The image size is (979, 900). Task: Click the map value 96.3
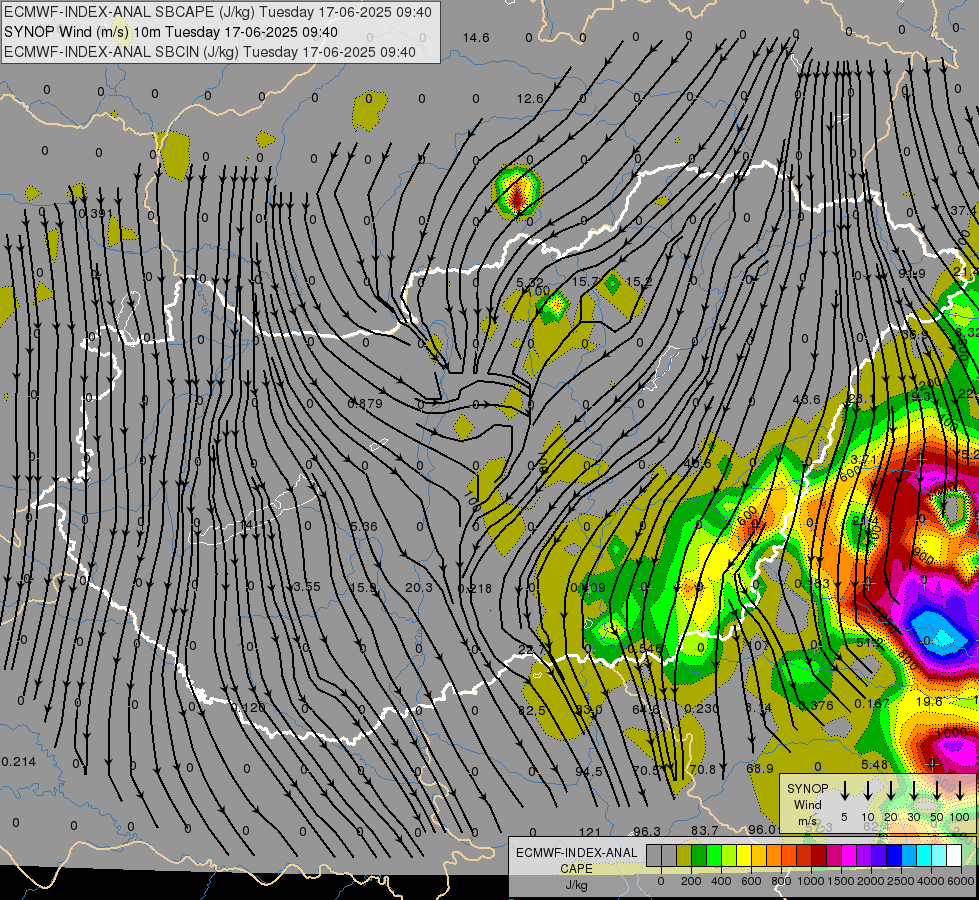pyautogui.click(x=647, y=831)
